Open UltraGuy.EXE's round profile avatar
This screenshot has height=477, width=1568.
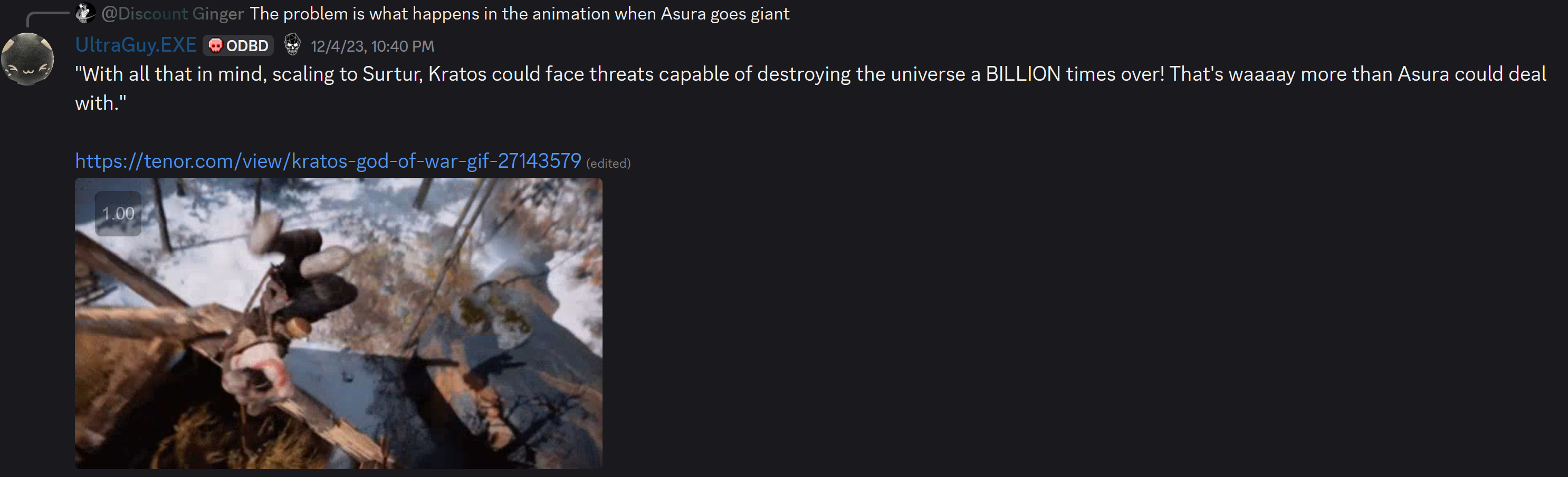click(27, 59)
